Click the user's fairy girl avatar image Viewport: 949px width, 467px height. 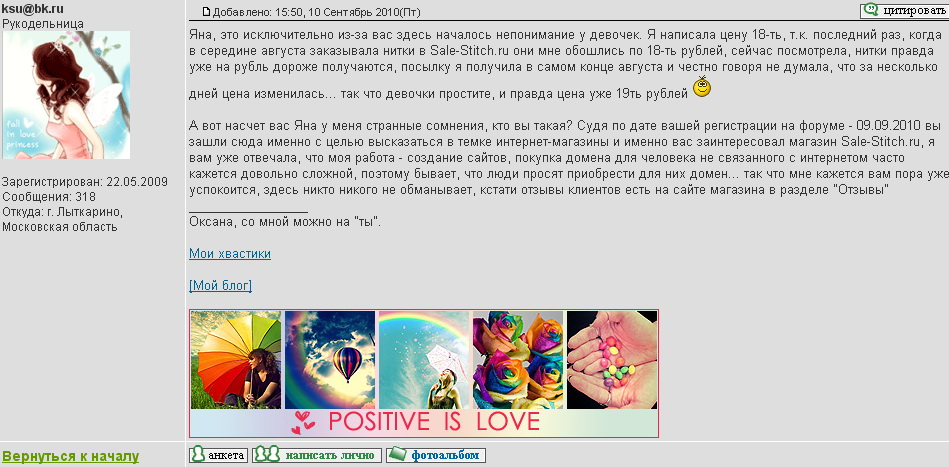click(66, 95)
